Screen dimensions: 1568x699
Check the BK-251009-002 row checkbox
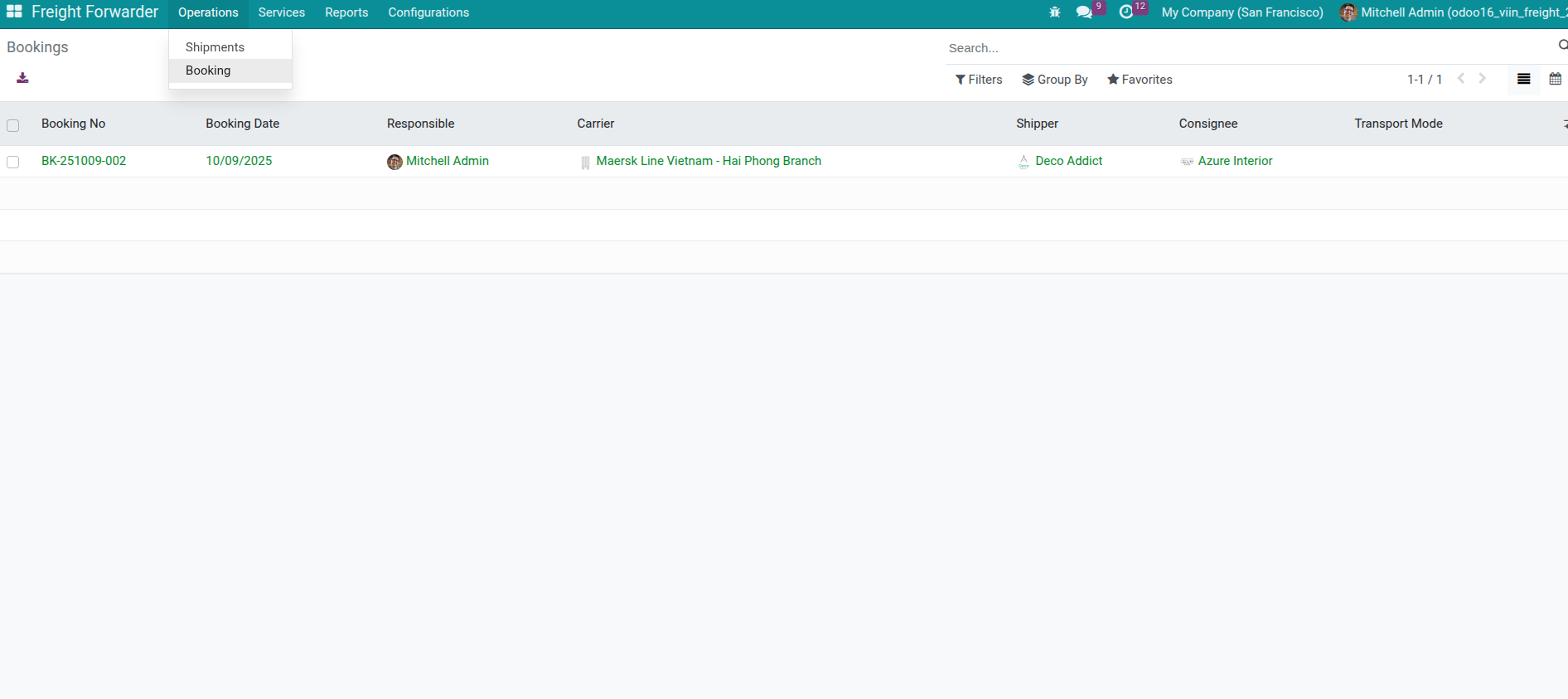click(x=13, y=162)
